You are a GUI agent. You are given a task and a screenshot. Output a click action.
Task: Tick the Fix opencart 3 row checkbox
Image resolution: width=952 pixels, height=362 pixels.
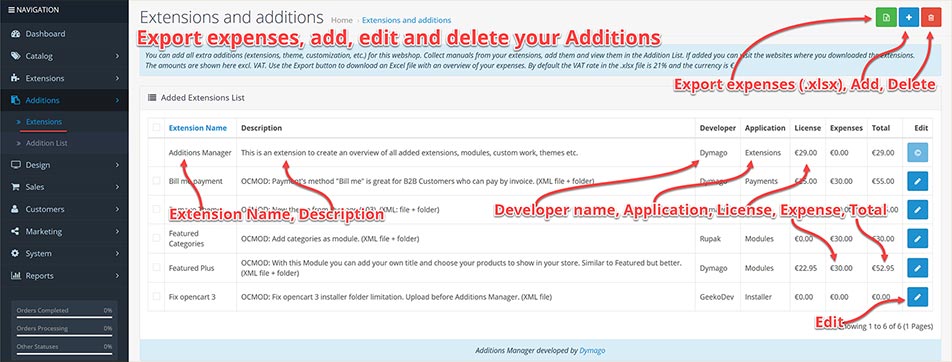[157, 297]
